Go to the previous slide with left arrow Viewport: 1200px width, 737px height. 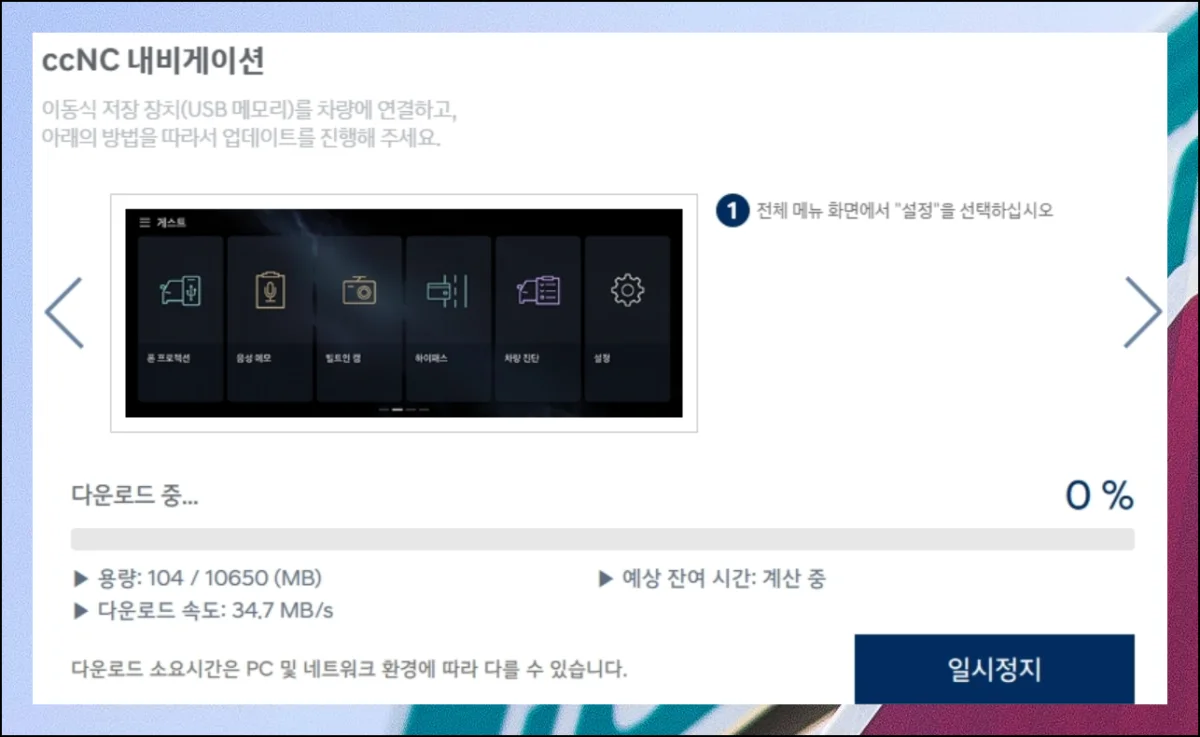click(64, 313)
